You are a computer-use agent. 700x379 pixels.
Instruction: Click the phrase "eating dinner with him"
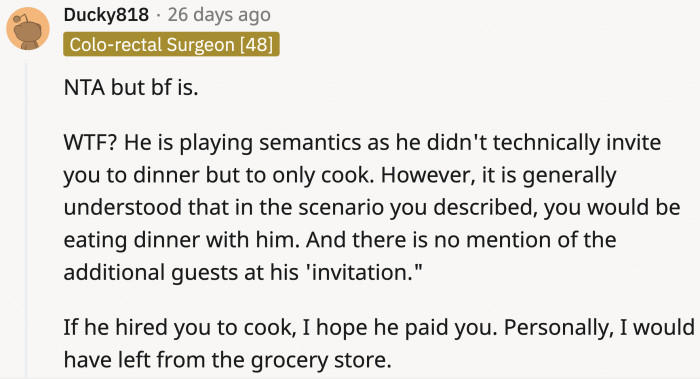pos(180,240)
